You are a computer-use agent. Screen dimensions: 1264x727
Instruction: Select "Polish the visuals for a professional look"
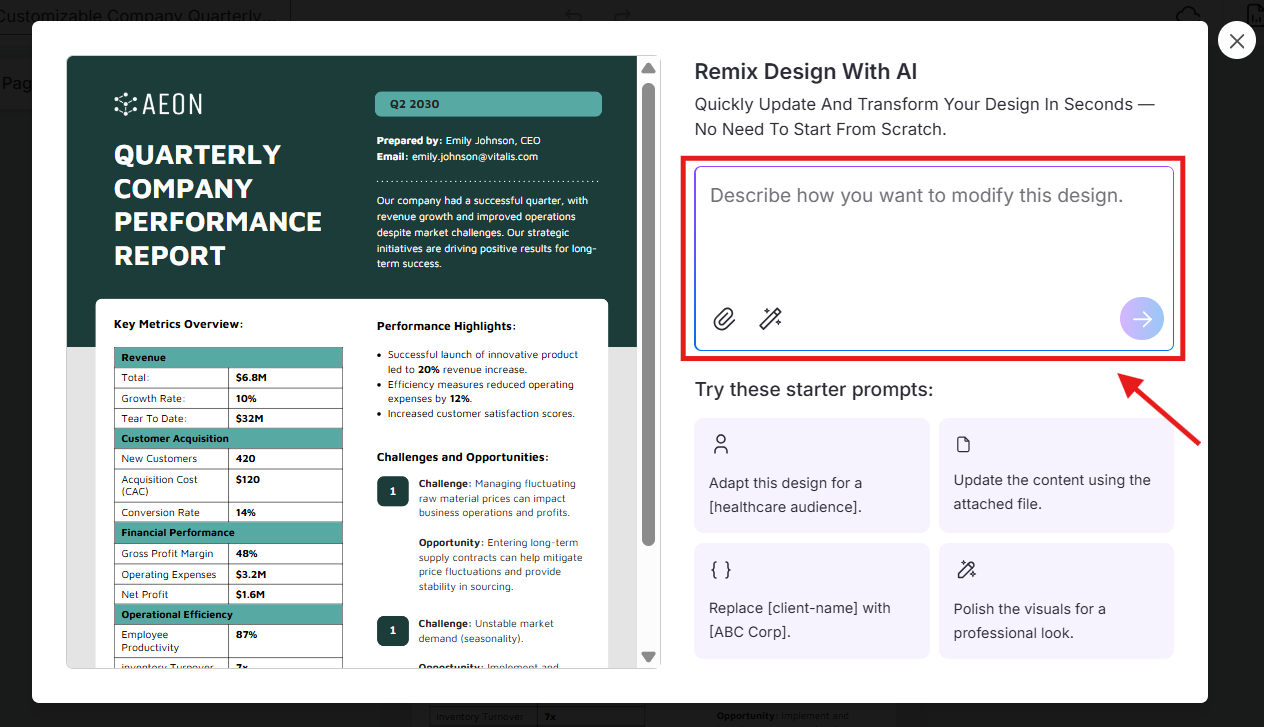(x=1055, y=600)
